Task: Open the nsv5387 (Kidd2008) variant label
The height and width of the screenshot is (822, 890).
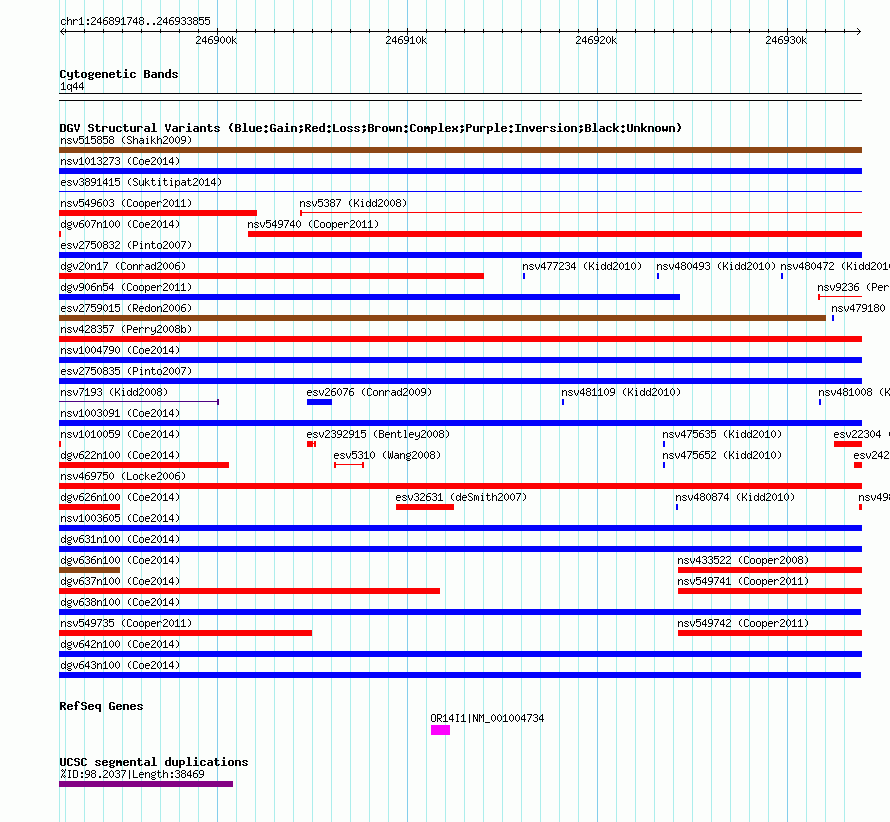Action: [x=353, y=203]
